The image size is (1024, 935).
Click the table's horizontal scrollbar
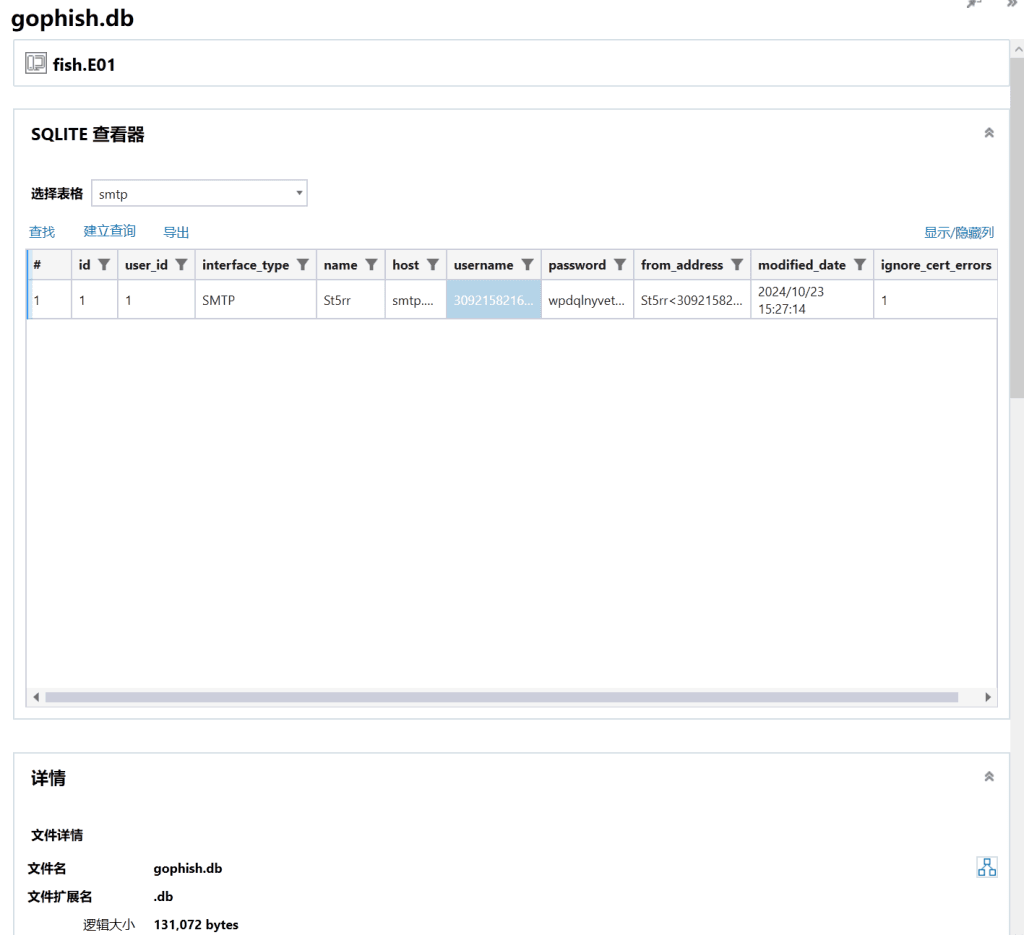click(x=500, y=697)
